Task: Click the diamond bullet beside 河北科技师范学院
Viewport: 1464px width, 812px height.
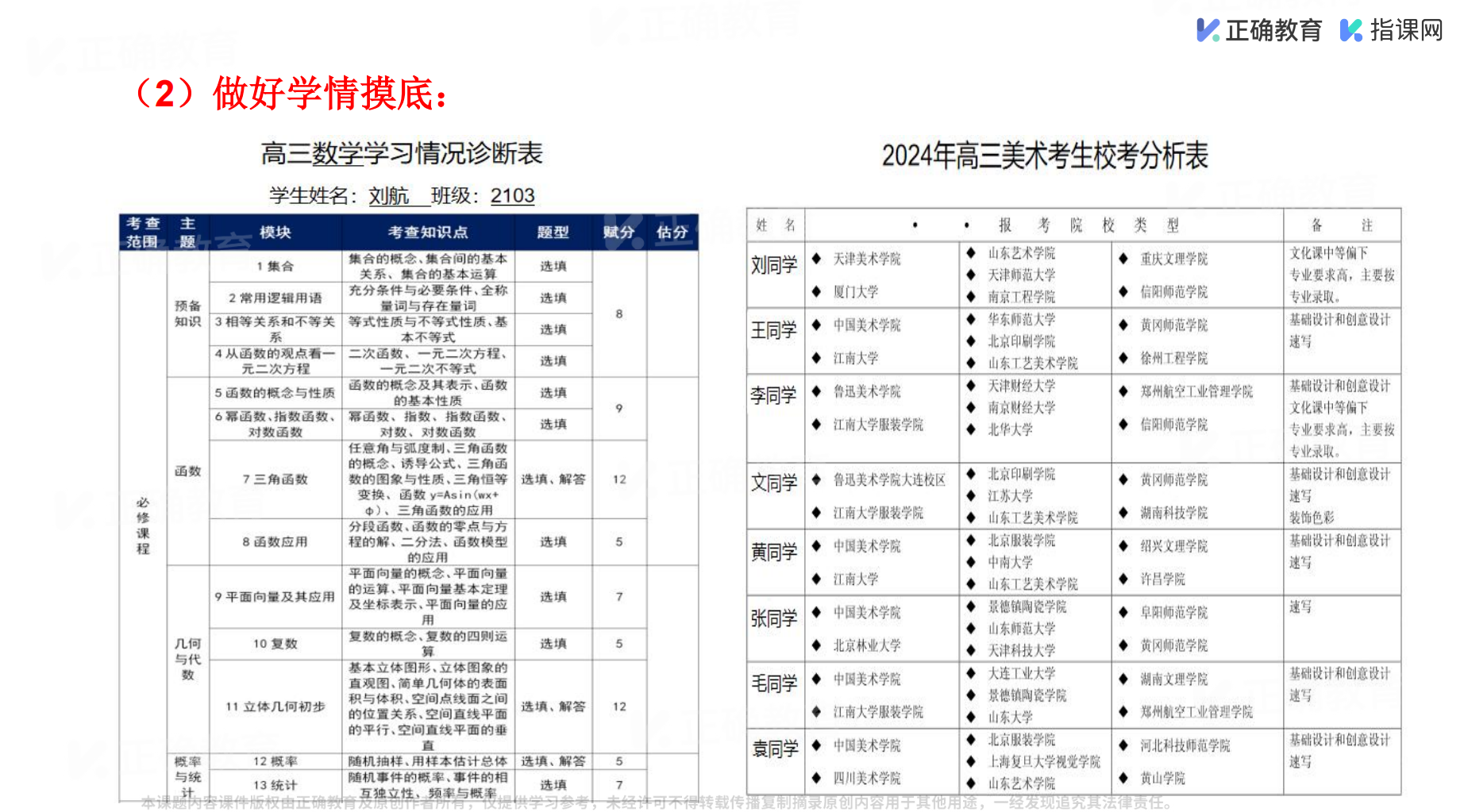Action: [x=1123, y=745]
